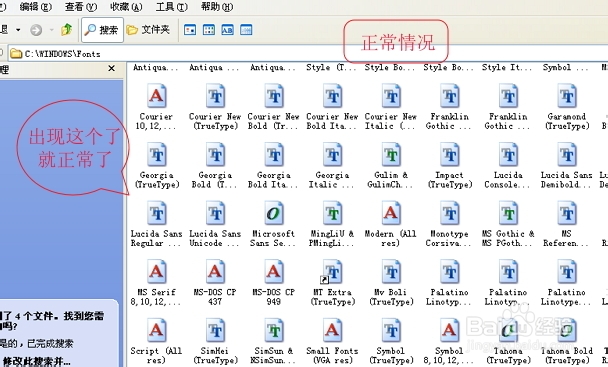Select Modern (All res) font icon
The image size is (608, 367).
click(x=391, y=213)
